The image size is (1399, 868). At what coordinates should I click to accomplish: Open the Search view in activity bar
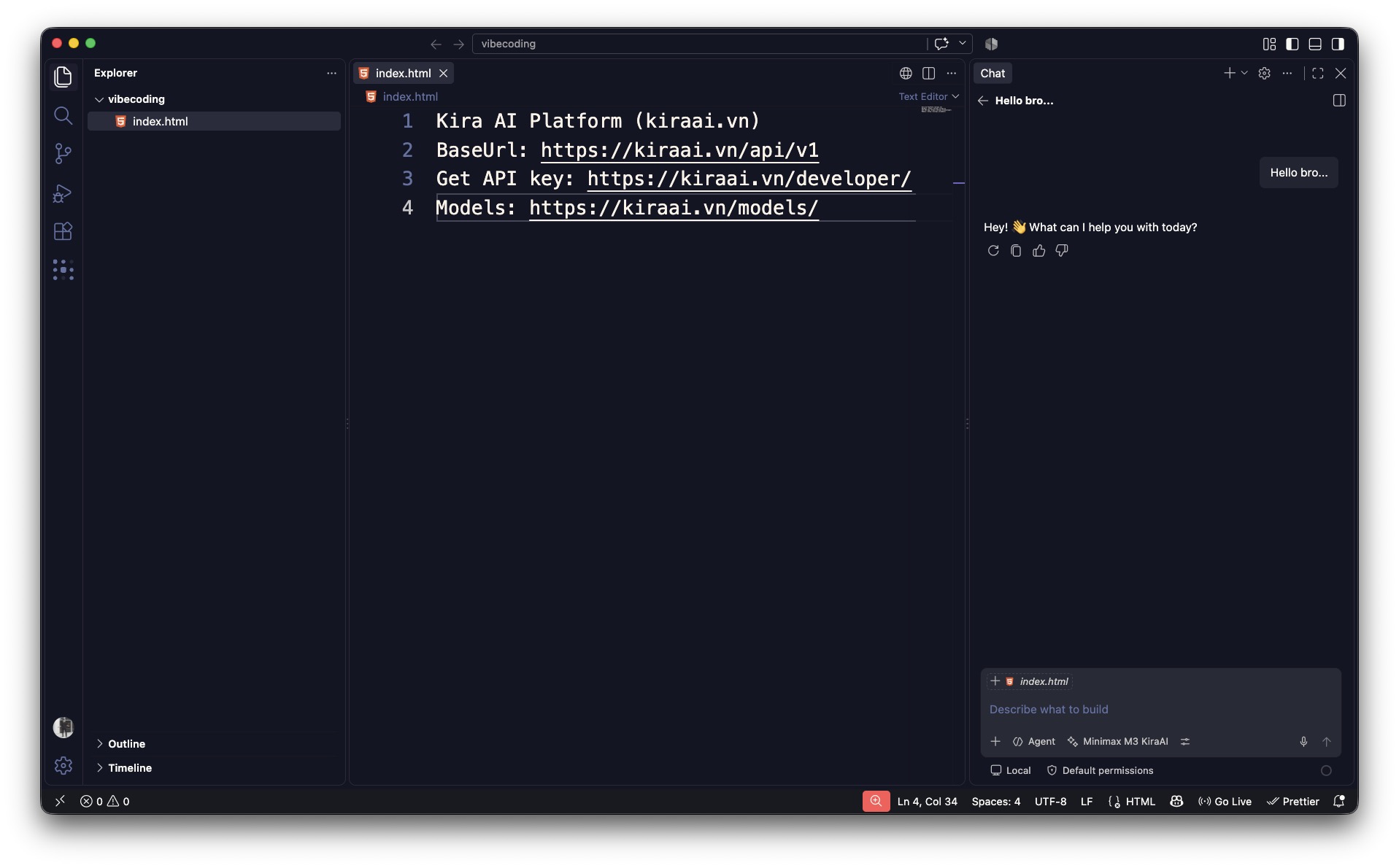click(63, 115)
